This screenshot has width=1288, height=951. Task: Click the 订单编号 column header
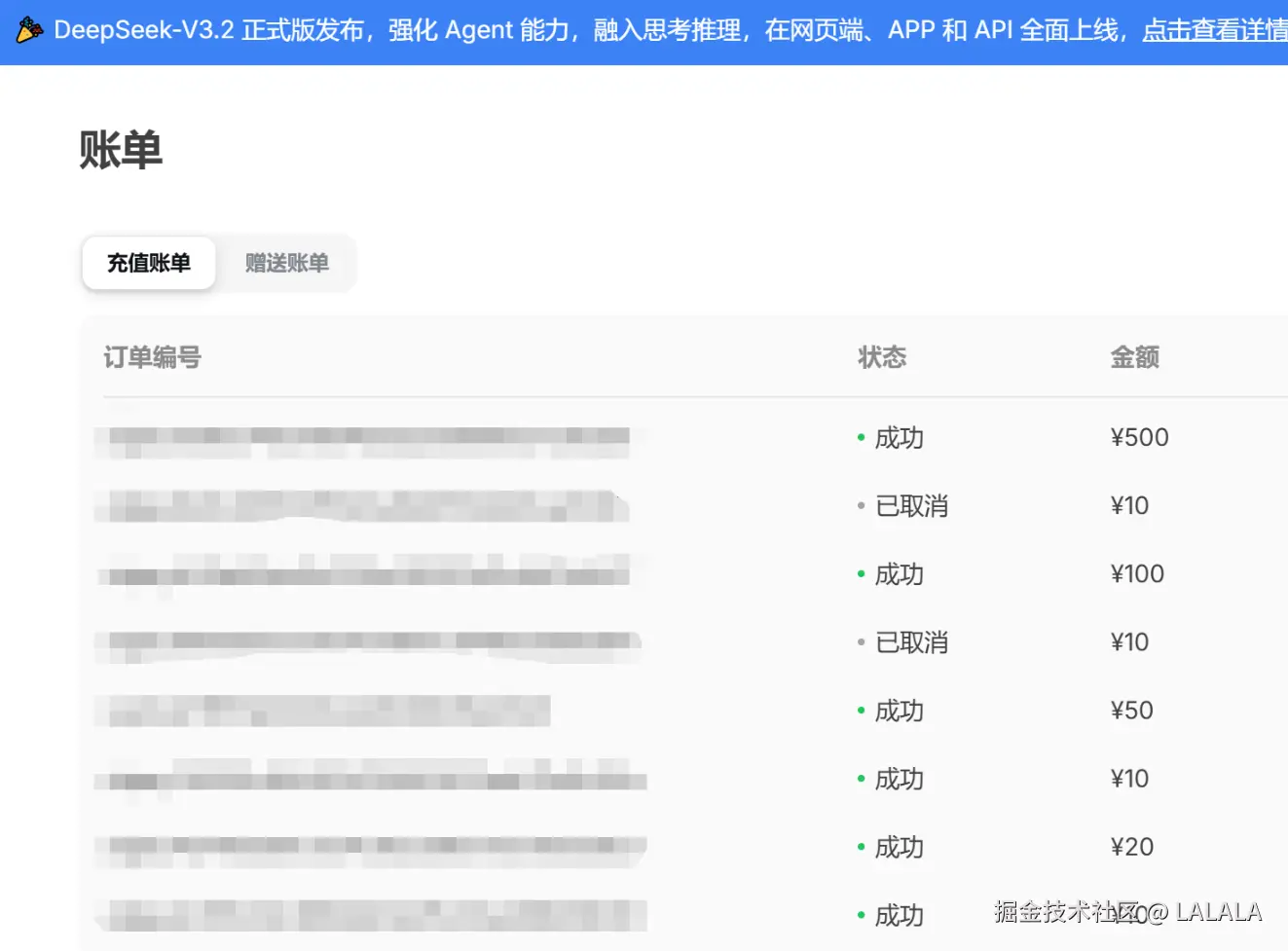(152, 356)
